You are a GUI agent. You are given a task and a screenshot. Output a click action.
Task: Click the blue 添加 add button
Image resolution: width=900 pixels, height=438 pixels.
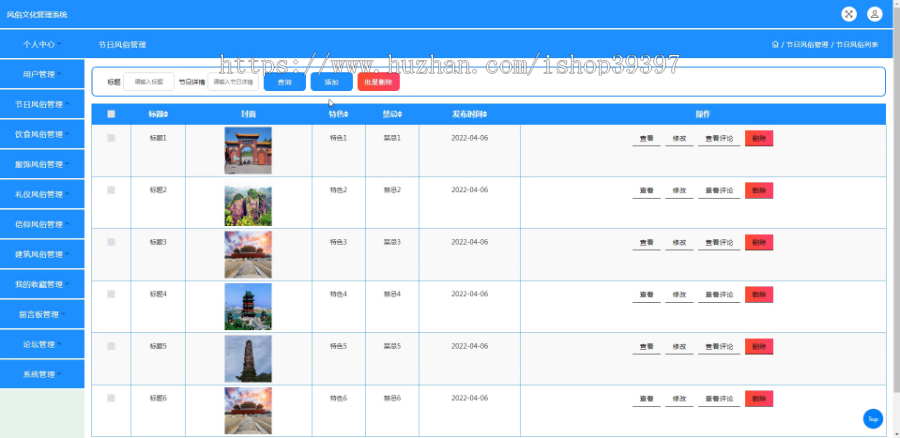pos(332,82)
